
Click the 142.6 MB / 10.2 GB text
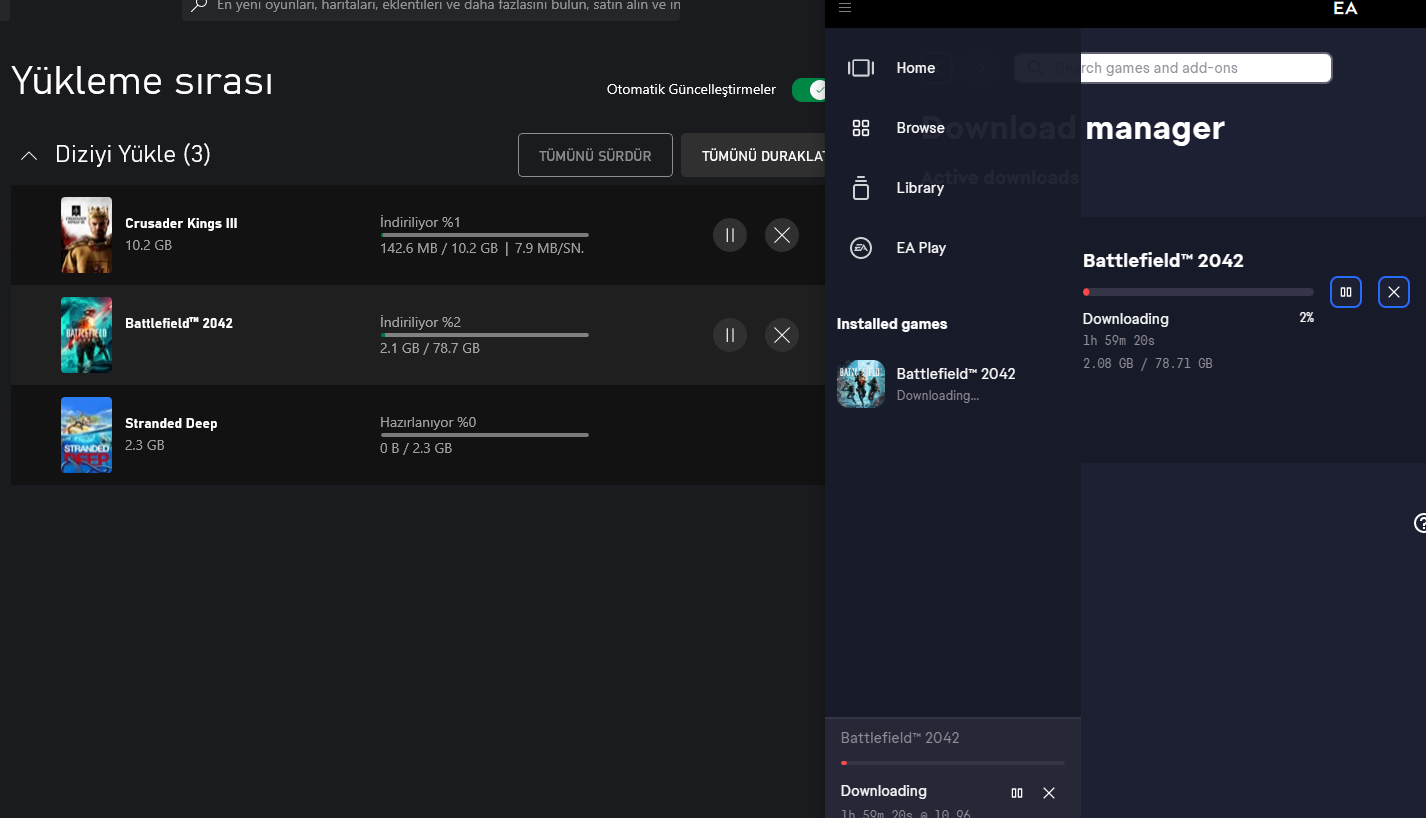click(x=439, y=248)
